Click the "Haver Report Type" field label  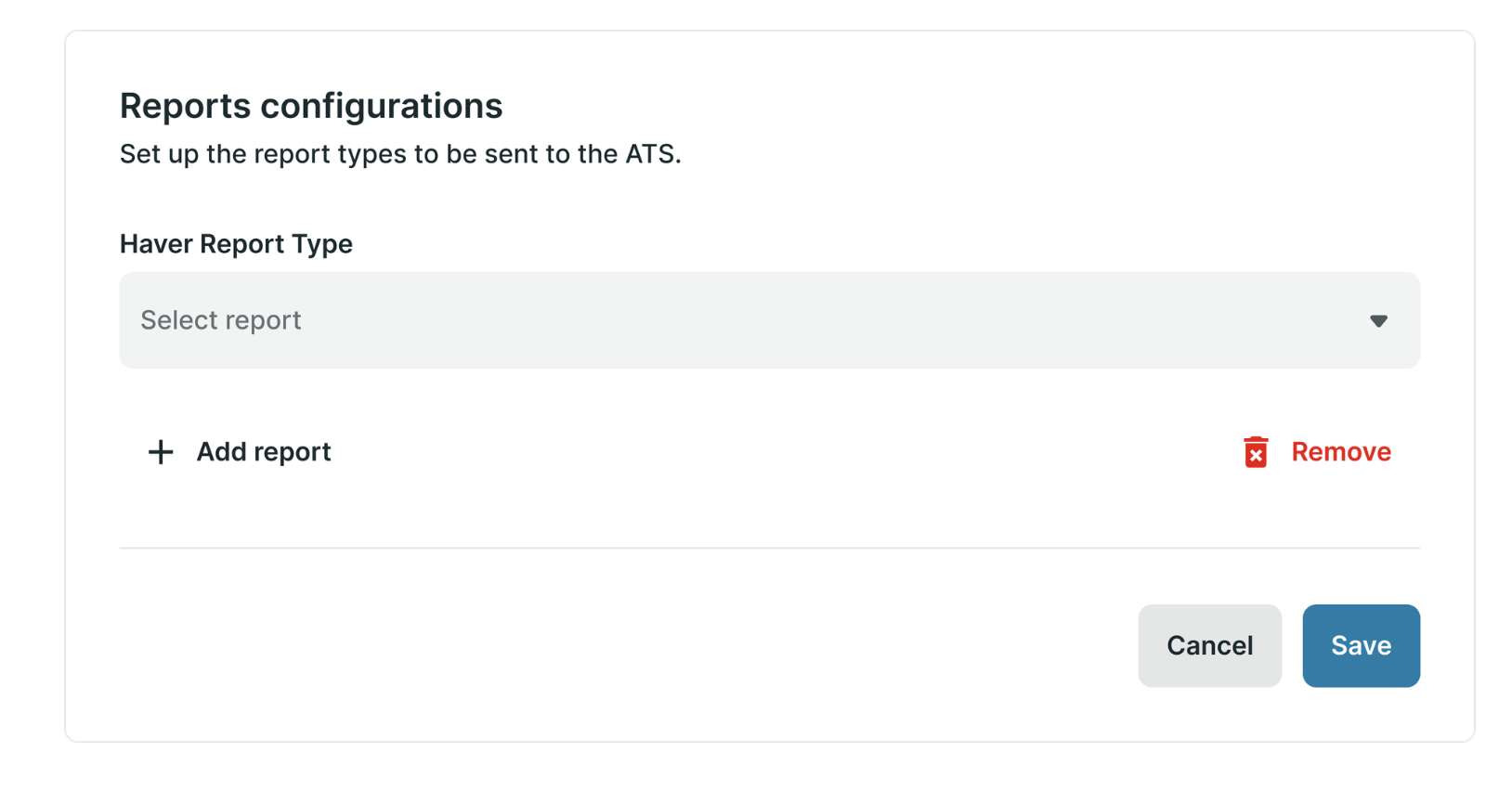tap(236, 244)
